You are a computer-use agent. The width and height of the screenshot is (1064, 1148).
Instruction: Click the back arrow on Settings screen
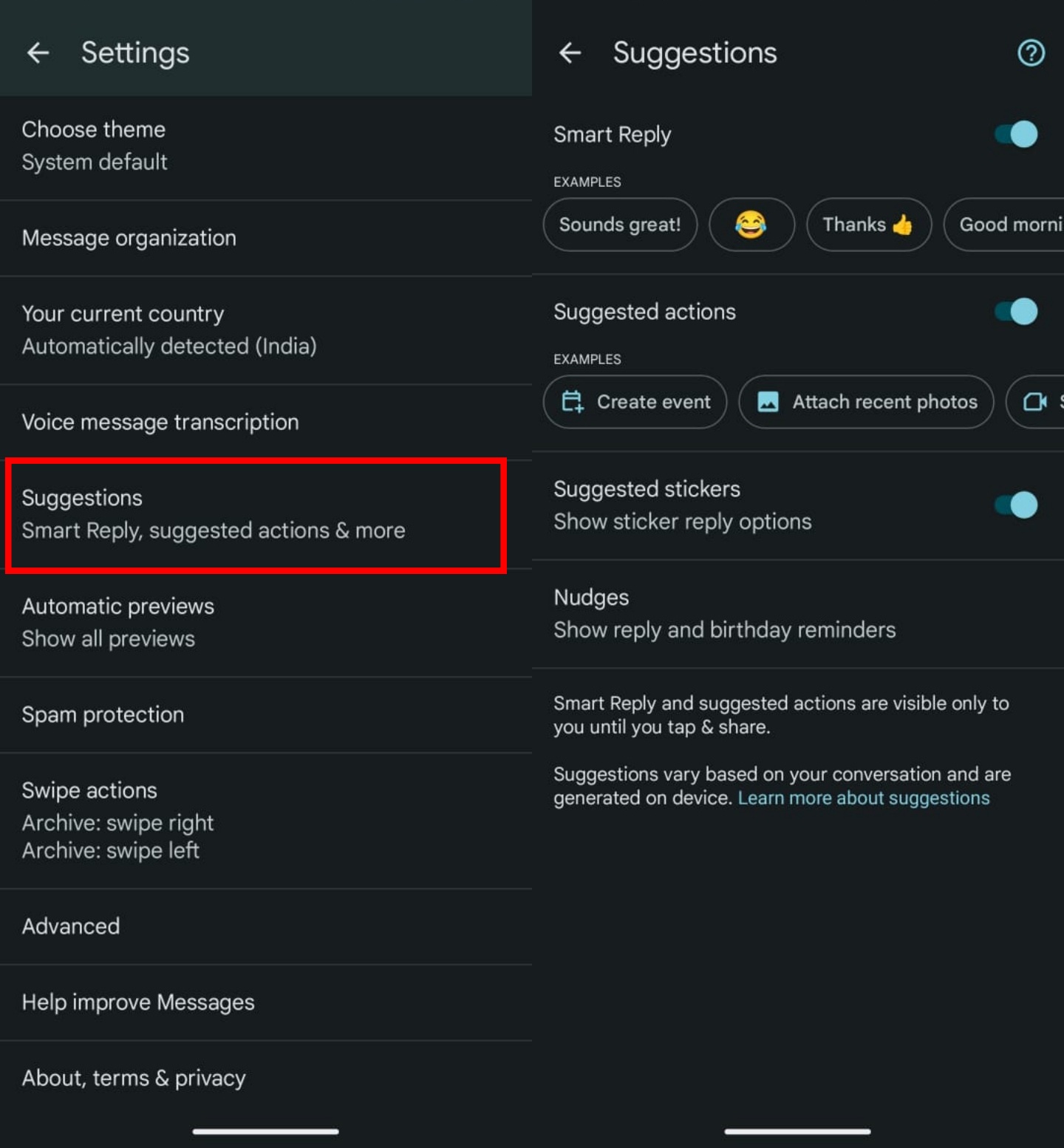tap(38, 52)
